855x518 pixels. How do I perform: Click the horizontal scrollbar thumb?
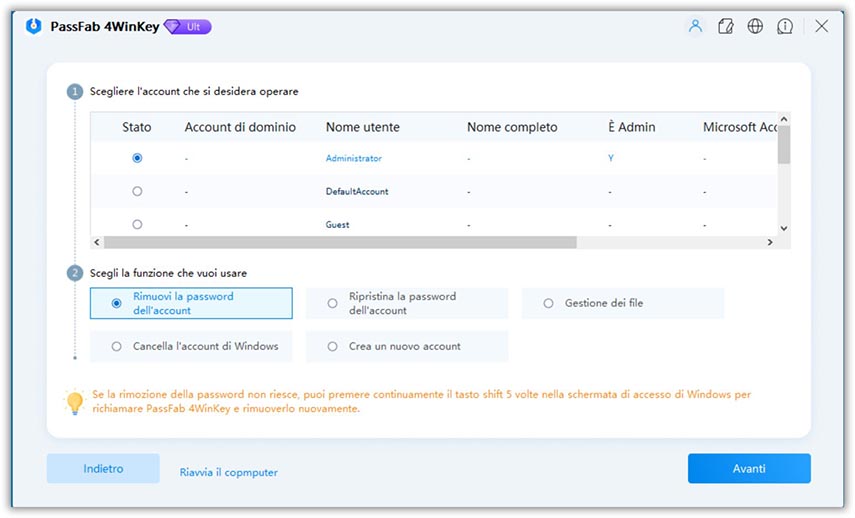pos(340,242)
